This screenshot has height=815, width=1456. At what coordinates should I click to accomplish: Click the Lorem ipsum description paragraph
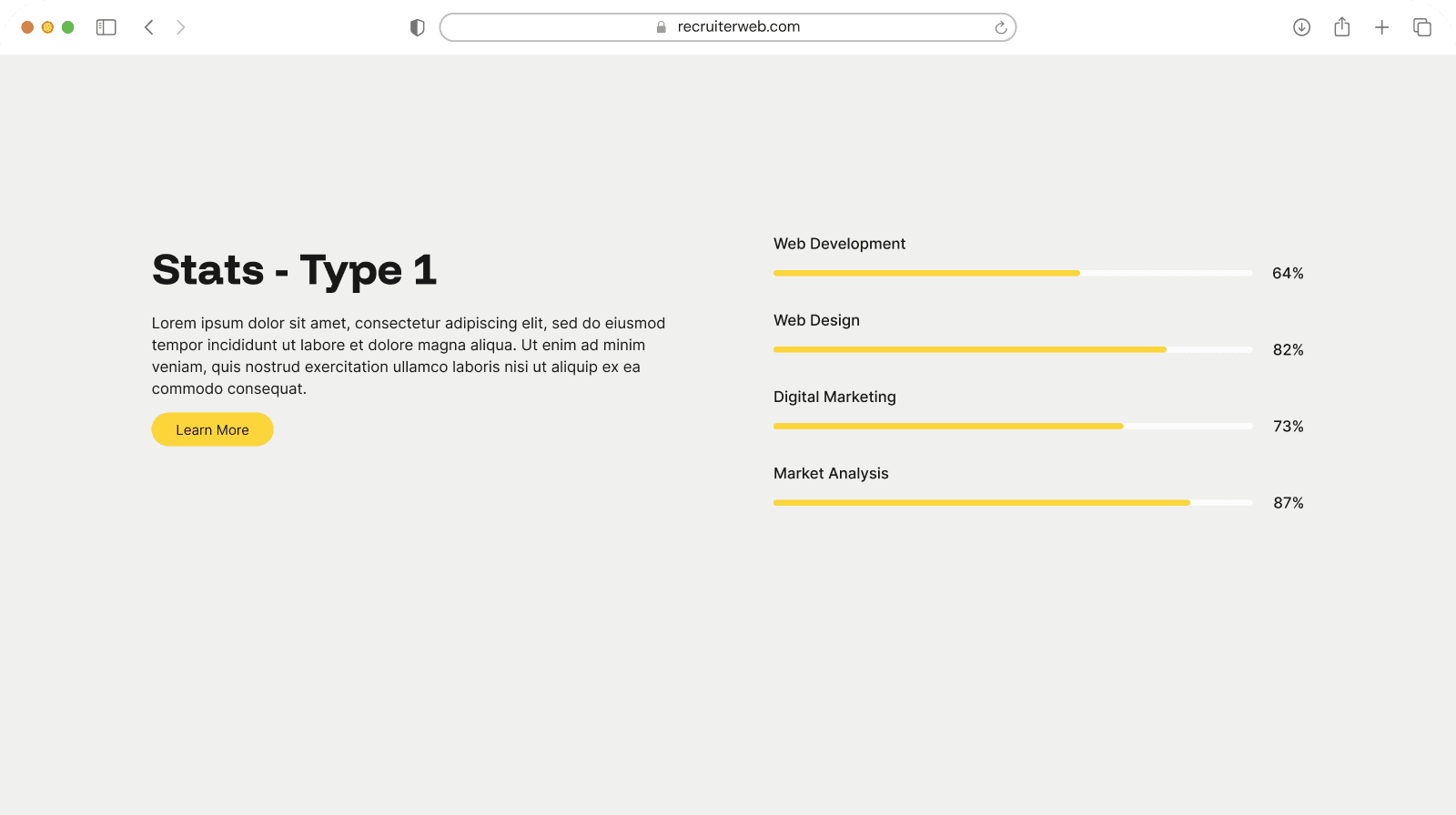point(409,356)
